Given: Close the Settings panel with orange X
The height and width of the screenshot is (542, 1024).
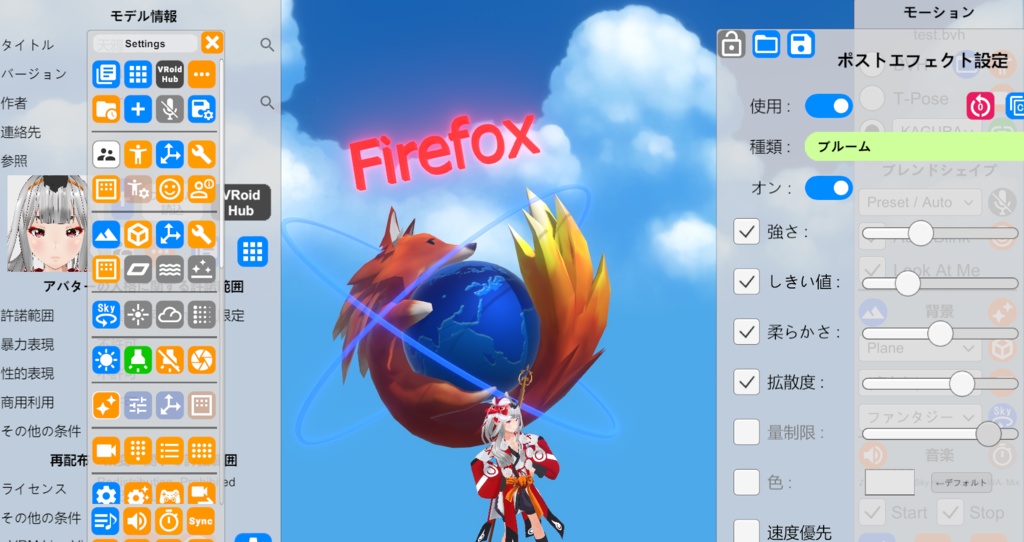Looking at the screenshot, I should coord(212,43).
